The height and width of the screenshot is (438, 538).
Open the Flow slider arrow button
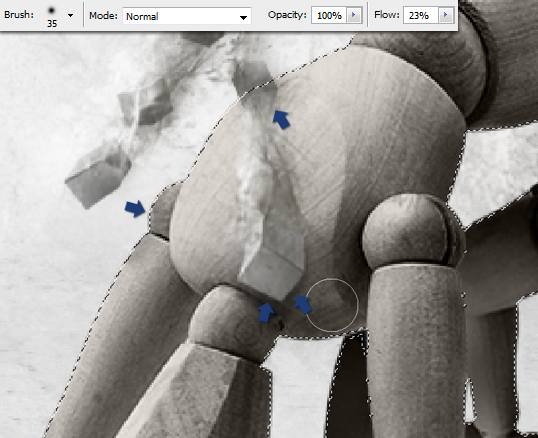(446, 15)
